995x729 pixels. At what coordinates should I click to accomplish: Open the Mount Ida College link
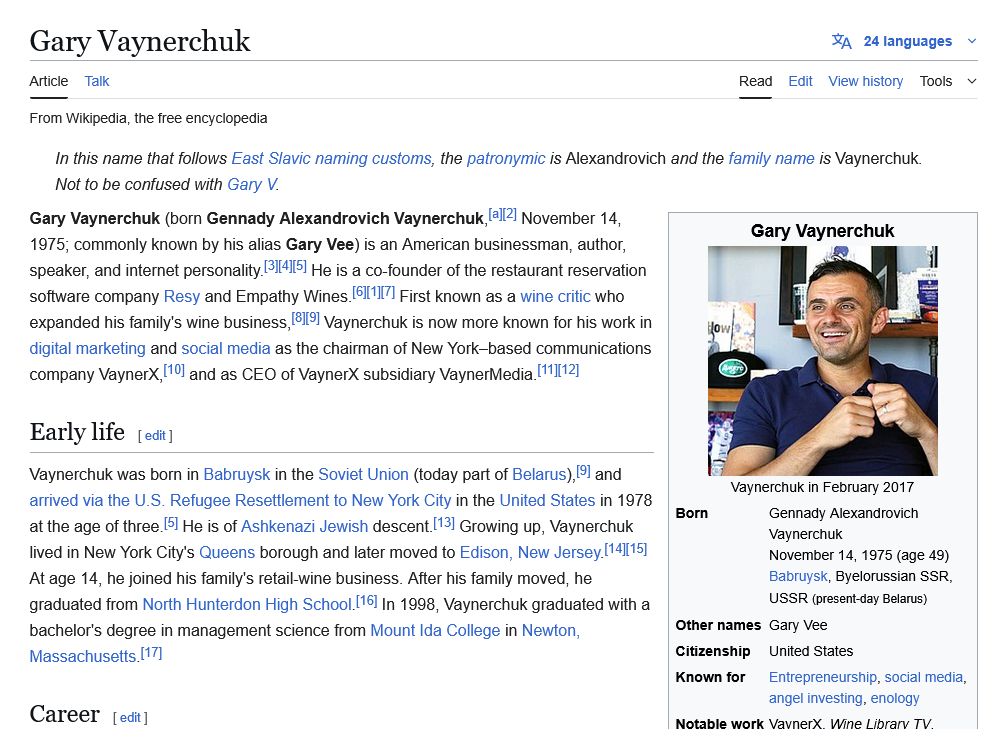435,631
